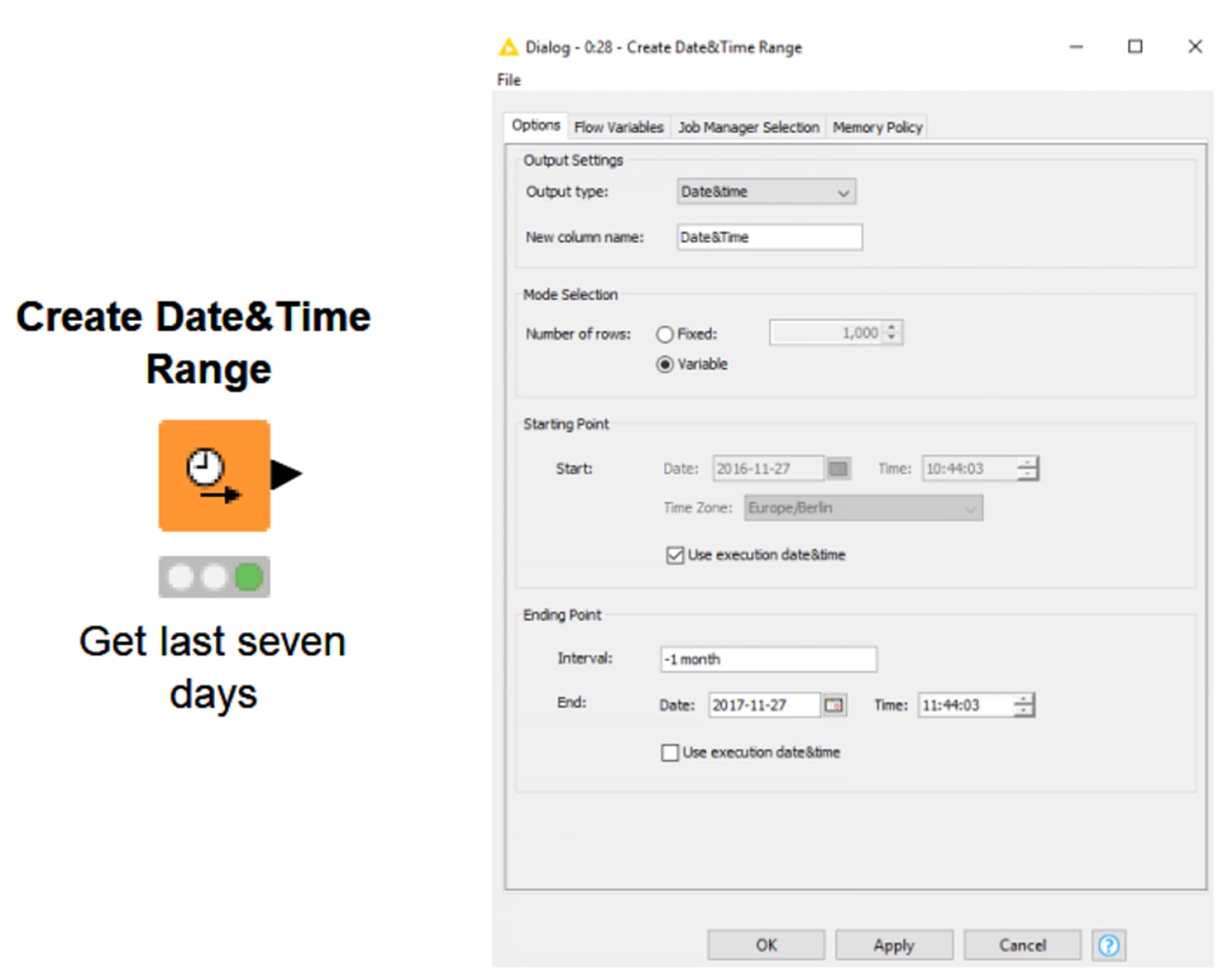Click the node's green traffic light status
This screenshot has width=1224, height=980.
[x=249, y=577]
